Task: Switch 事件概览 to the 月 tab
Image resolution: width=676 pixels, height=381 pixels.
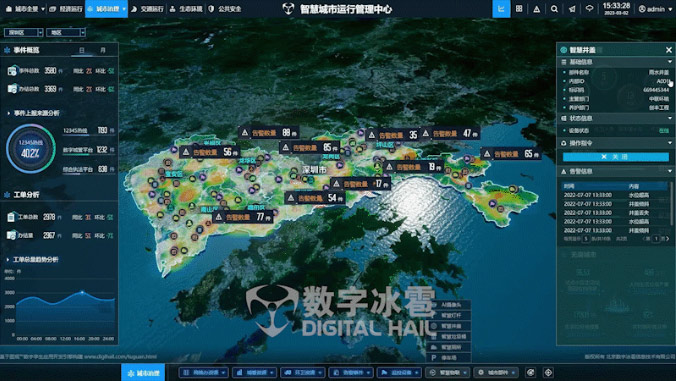Action: tap(103, 50)
